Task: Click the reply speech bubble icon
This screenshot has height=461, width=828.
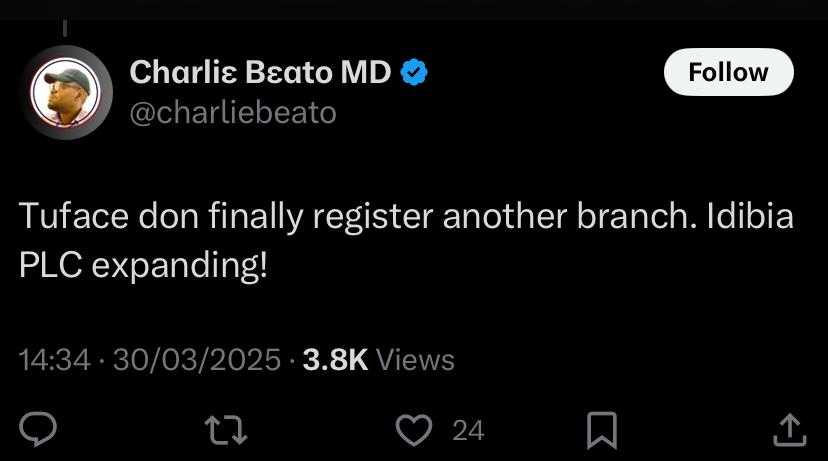Action: coord(38,430)
